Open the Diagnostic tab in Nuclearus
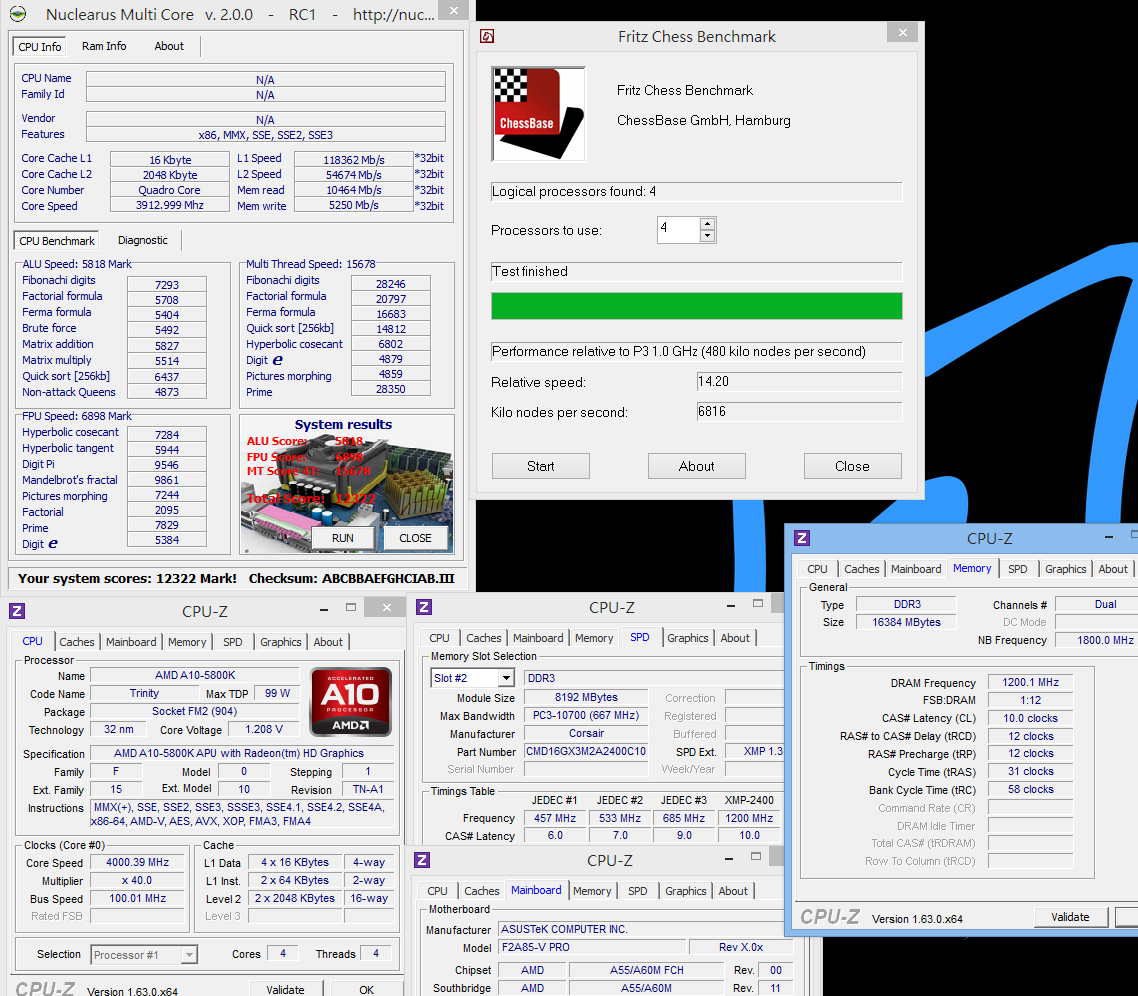1138x996 pixels. click(x=142, y=240)
